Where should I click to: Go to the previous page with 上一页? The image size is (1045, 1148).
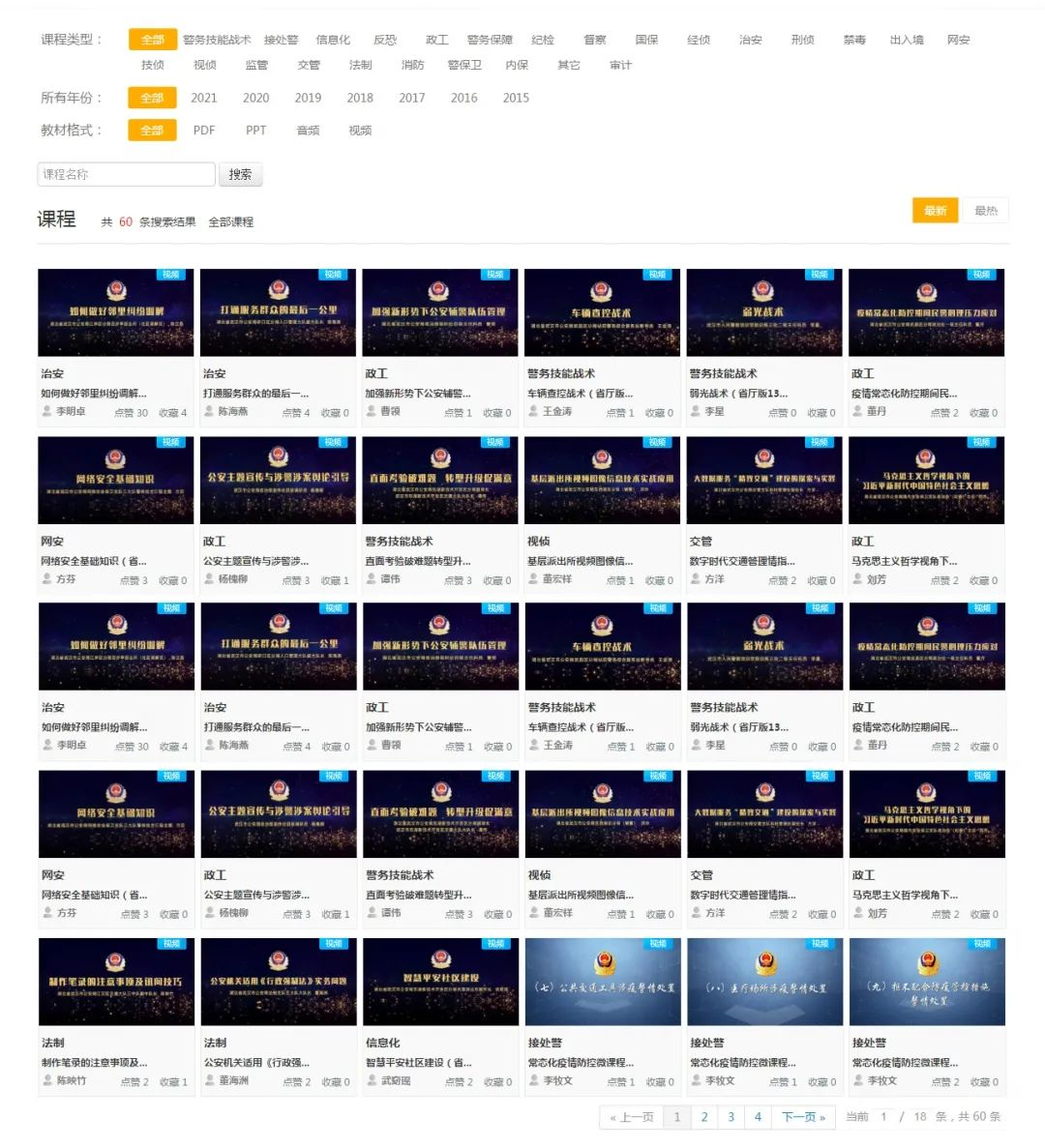point(631,1117)
